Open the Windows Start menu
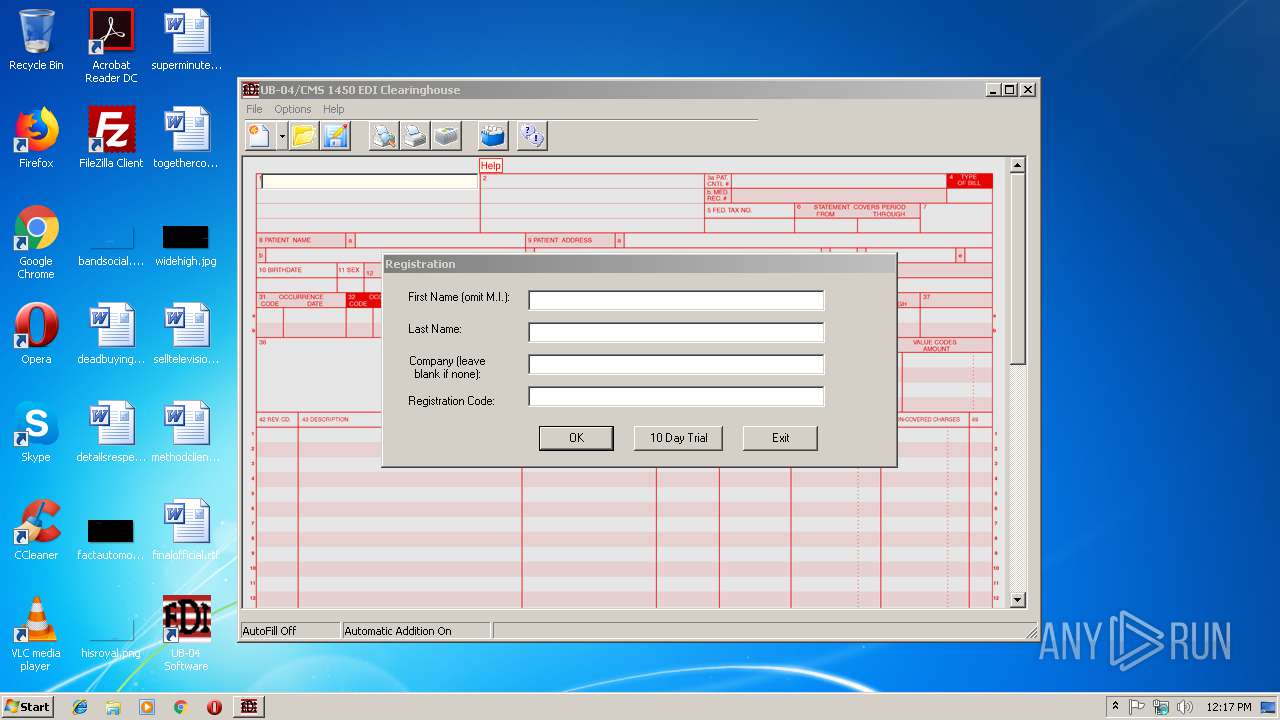Image resolution: width=1280 pixels, height=720 pixels. 28,706
